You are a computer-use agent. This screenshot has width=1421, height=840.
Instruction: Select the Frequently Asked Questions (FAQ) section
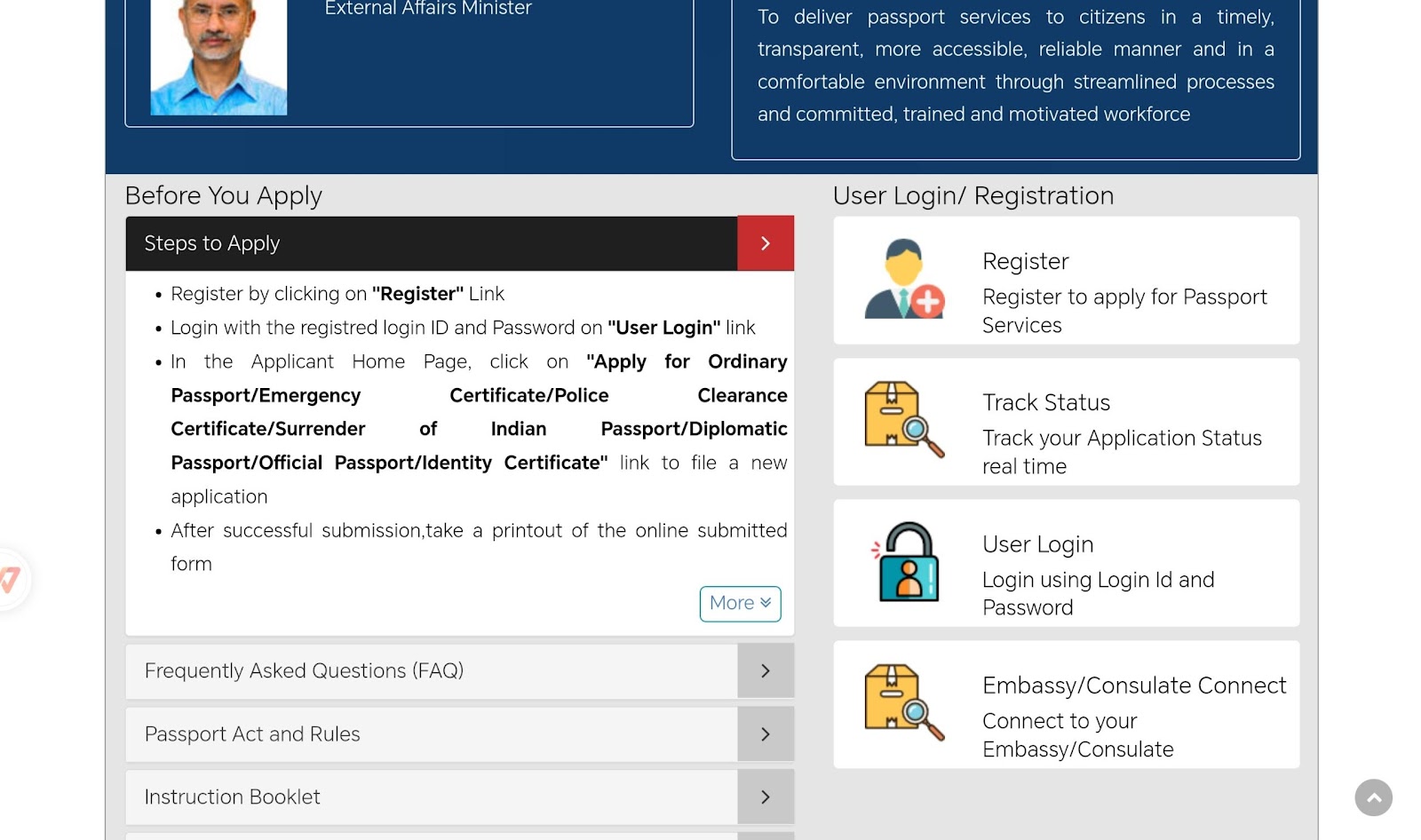[x=431, y=671]
